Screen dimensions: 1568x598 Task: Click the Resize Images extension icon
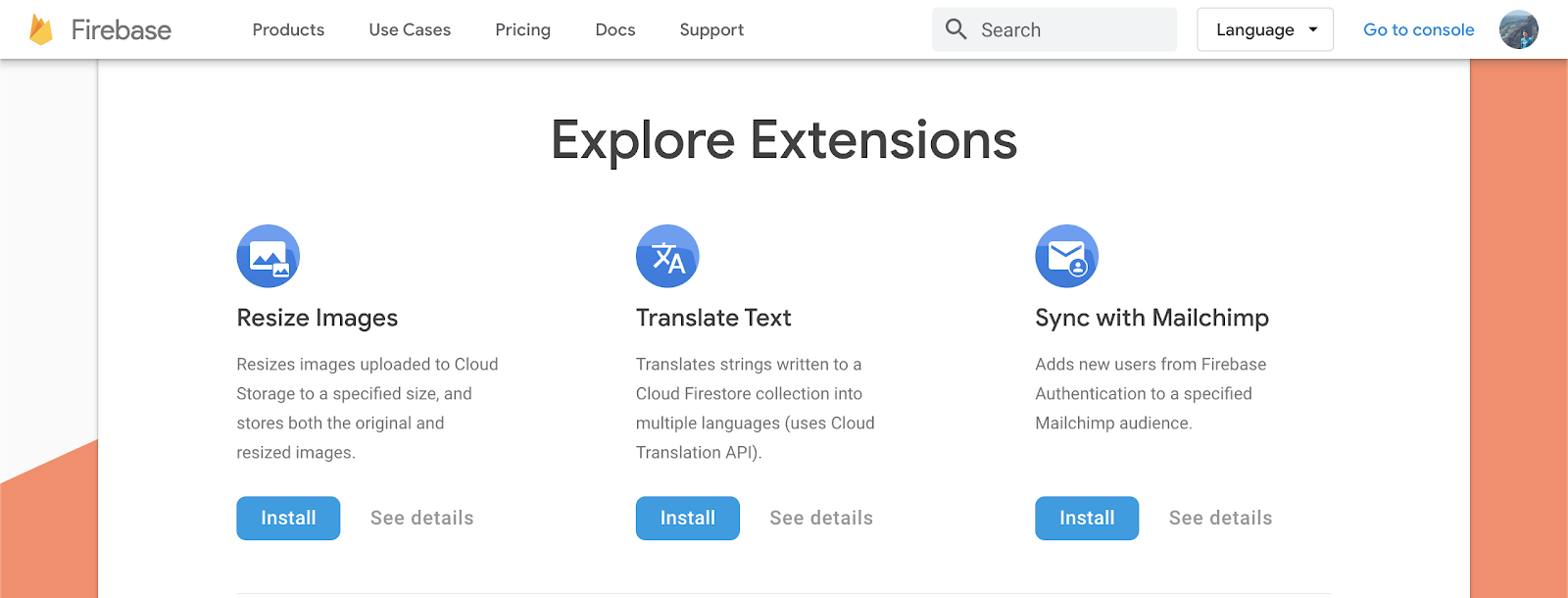click(268, 256)
